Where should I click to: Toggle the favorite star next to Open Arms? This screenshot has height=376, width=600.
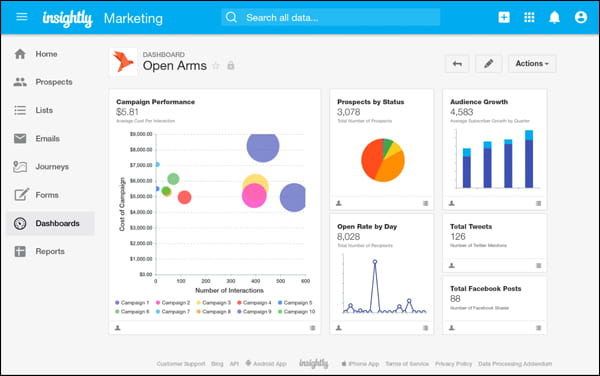click(216, 66)
